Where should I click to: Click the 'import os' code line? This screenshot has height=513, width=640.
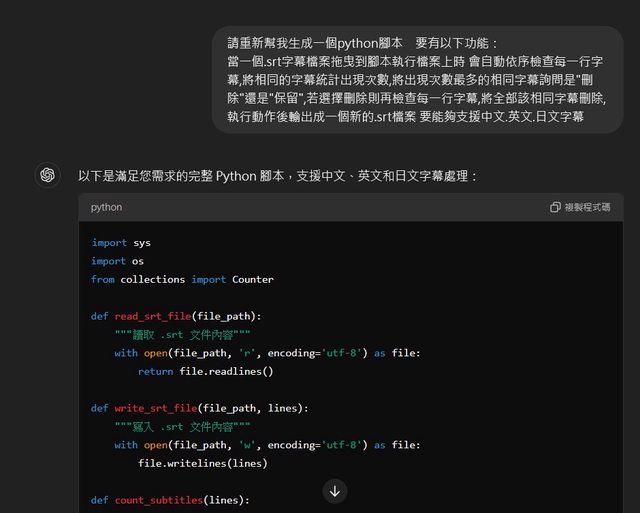117,261
